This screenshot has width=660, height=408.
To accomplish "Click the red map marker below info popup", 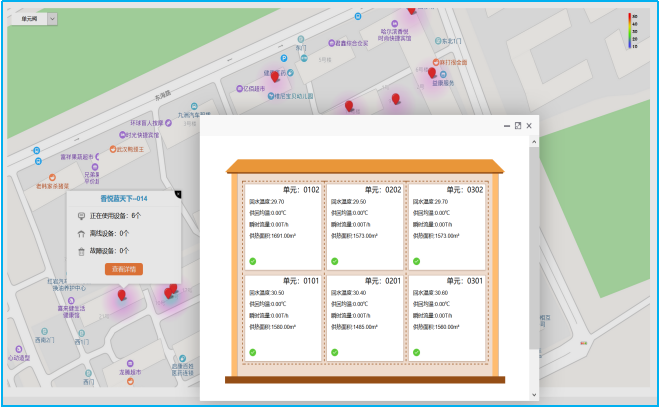I will click(122, 294).
